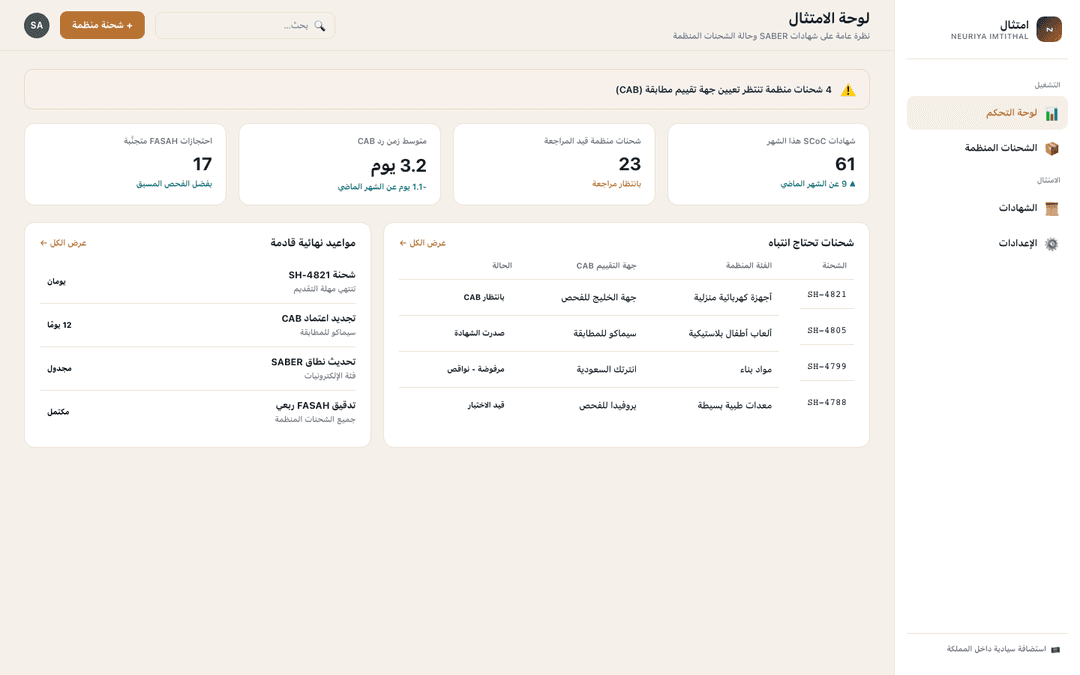The image size is (1080, 675).
Task: Click the certificates scroll icon in sidebar
Action: click(1052, 209)
